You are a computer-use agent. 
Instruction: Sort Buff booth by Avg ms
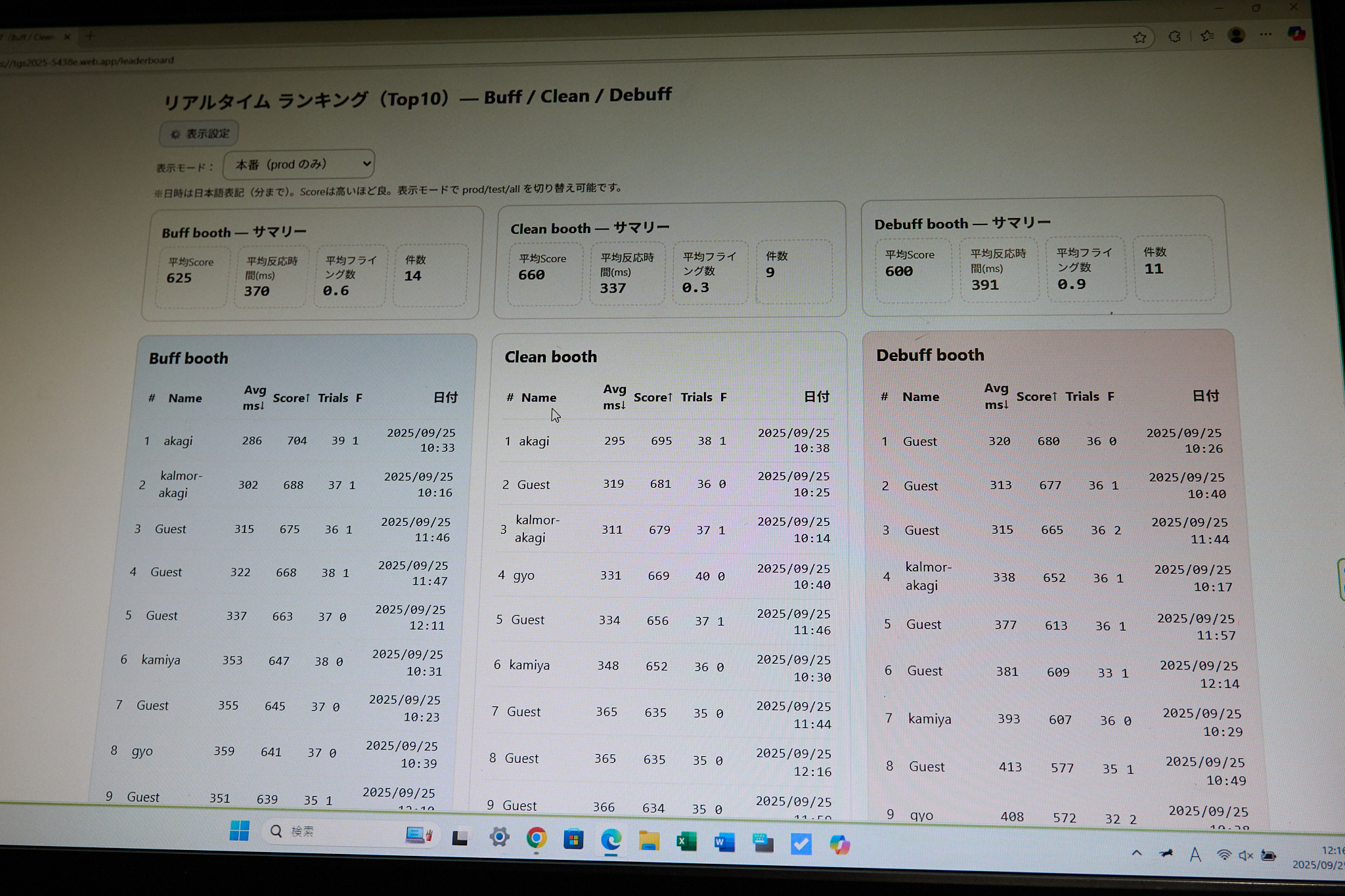point(254,398)
